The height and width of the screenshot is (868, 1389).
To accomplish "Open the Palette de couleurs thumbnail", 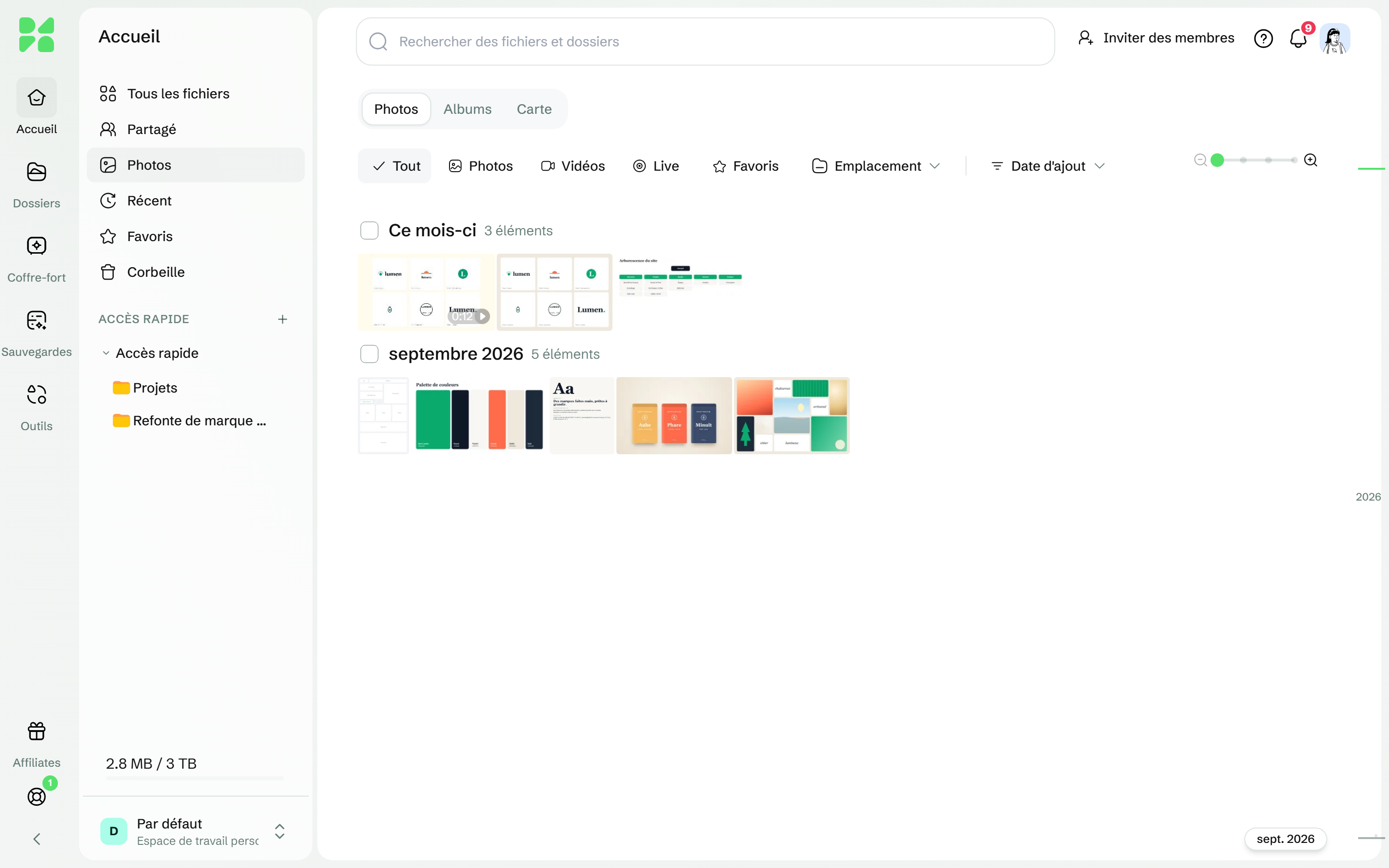I will click(479, 416).
